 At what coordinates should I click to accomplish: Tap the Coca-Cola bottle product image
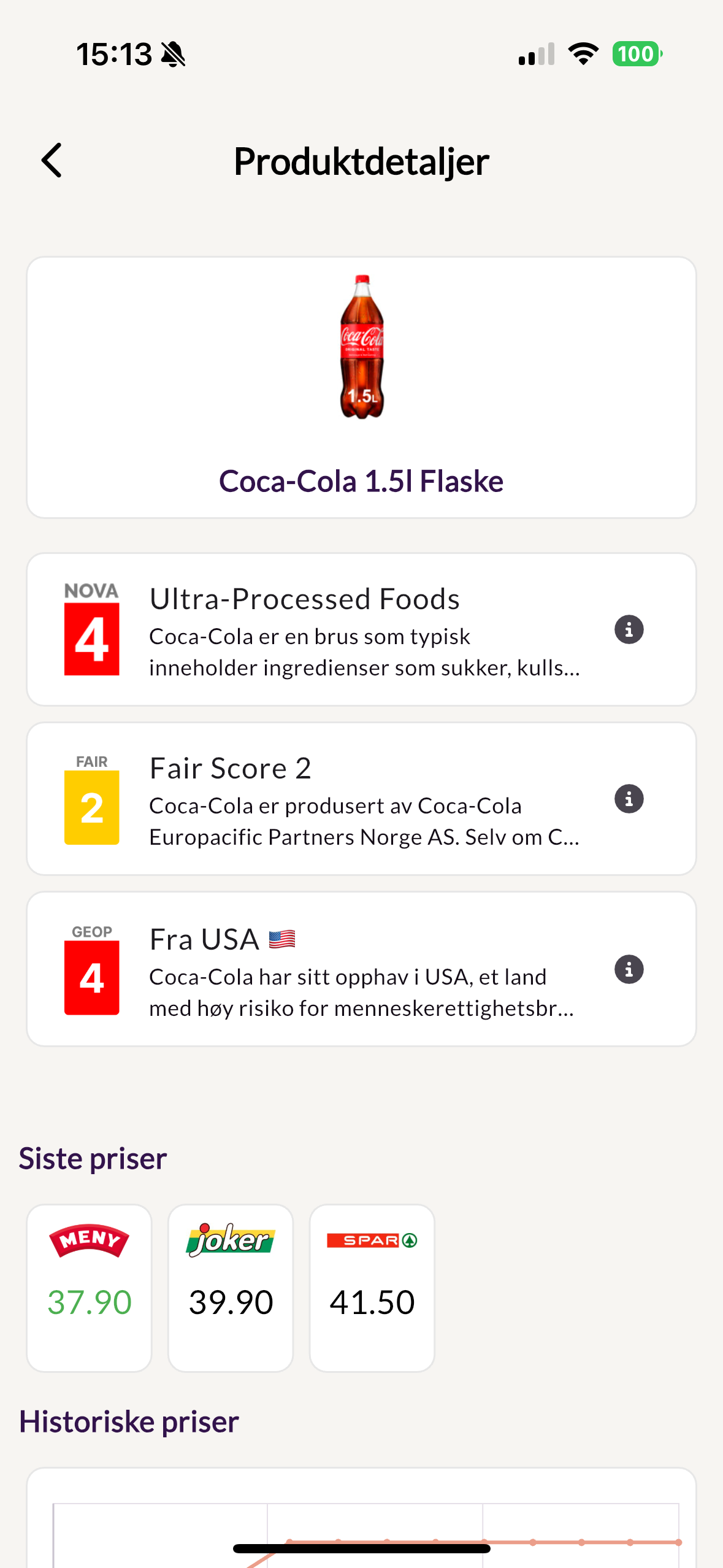click(362, 347)
